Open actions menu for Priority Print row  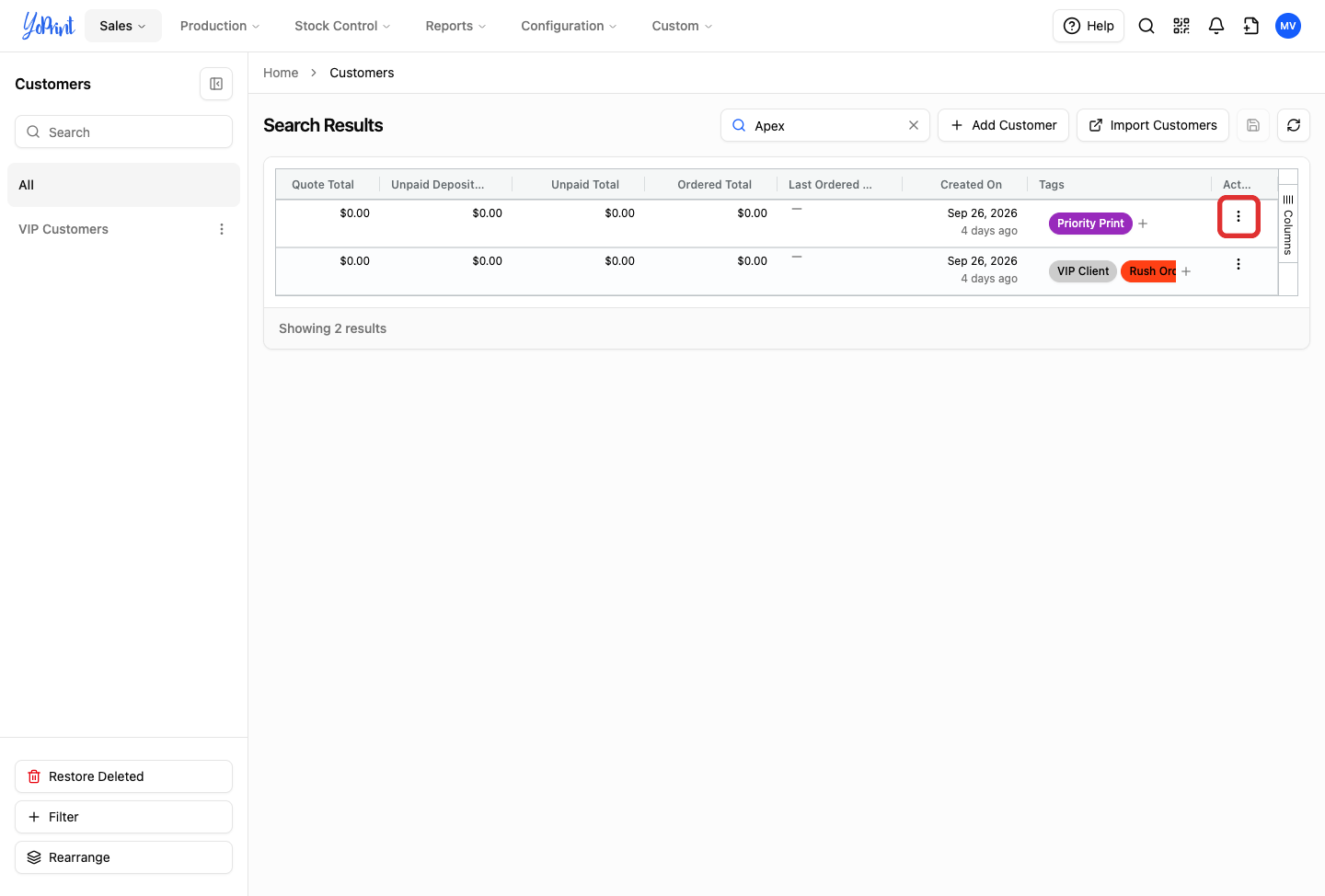(1239, 216)
